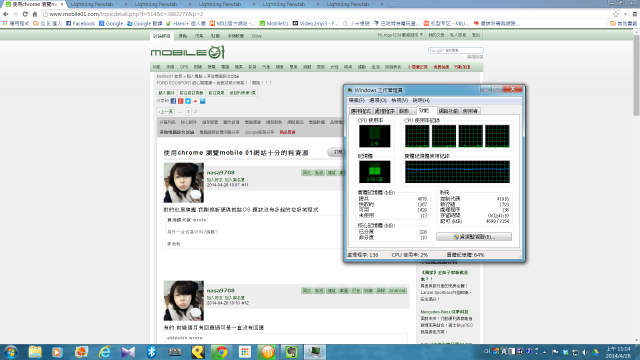Switch to Task Manager Users tab
This screenshot has height=360, width=640.
470,111
